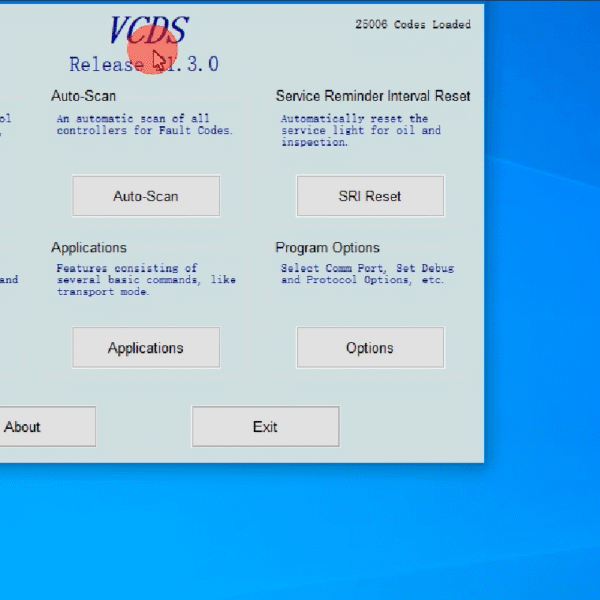Click the service light reset description text
This screenshot has width=600, height=600.
(360, 130)
